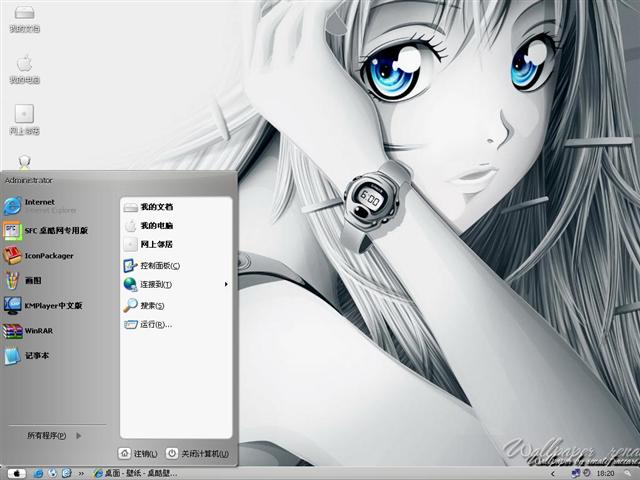Click the 关闭计算机(U) shutdown button

(198, 453)
